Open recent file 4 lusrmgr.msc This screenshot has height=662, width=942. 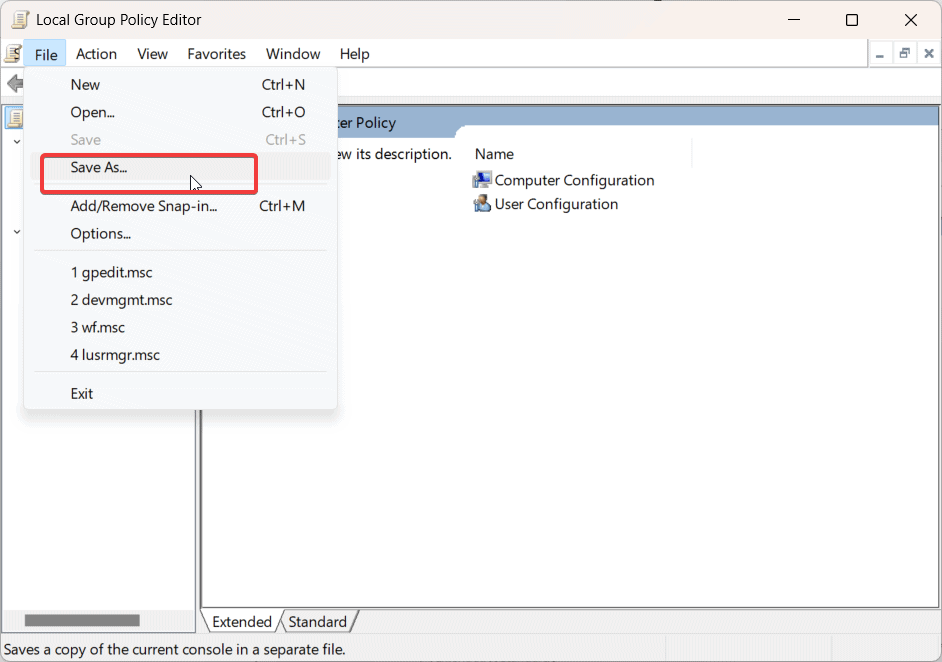tap(180, 356)
